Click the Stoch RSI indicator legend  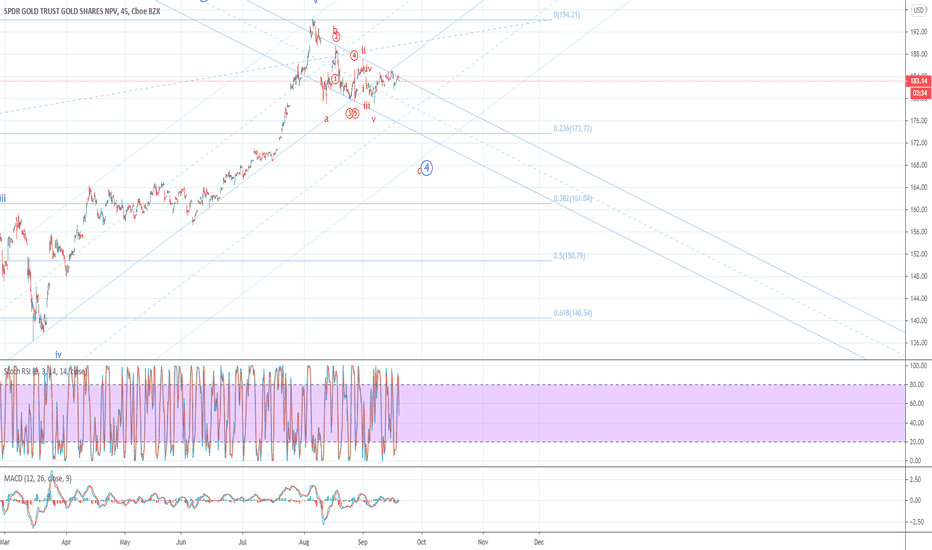[x=45, y=372]
